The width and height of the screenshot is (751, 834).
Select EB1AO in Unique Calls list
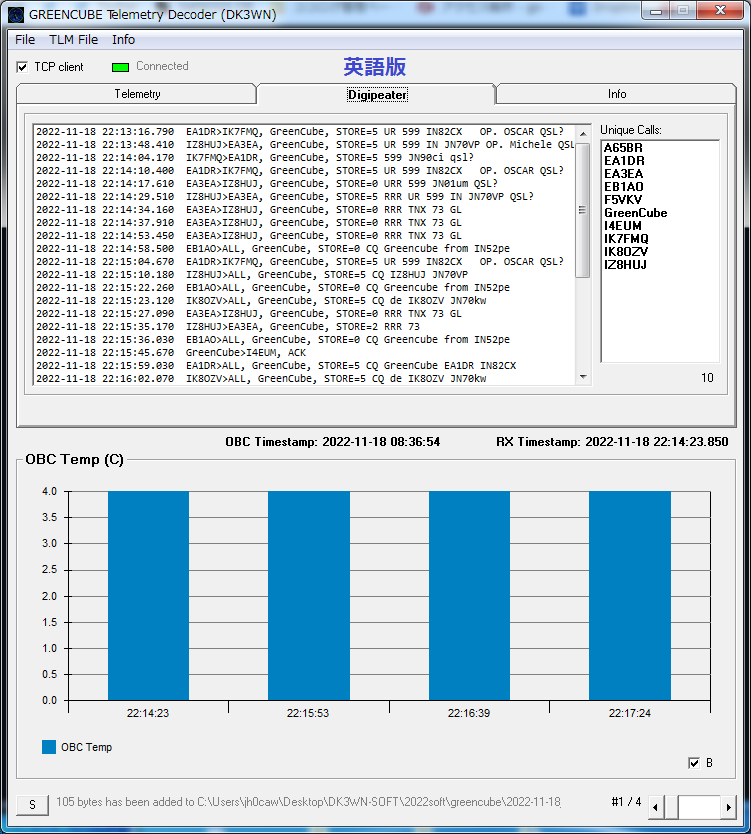click(x=623, y=187)
